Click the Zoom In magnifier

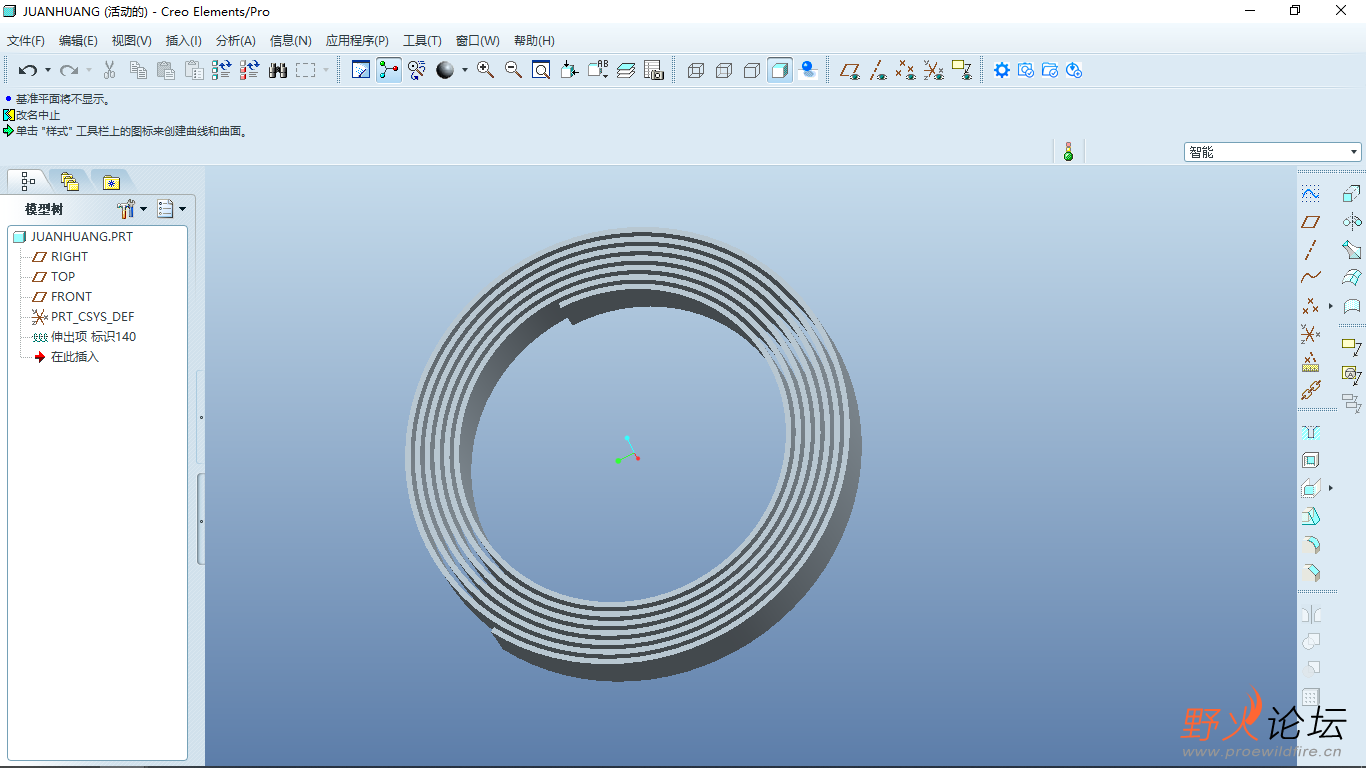point(486,70)
